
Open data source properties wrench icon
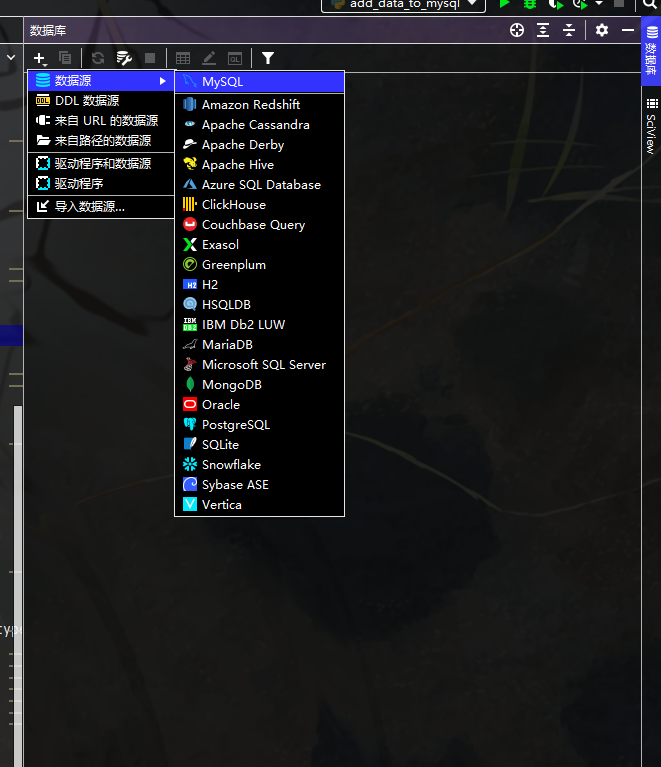tap(124, 58)
